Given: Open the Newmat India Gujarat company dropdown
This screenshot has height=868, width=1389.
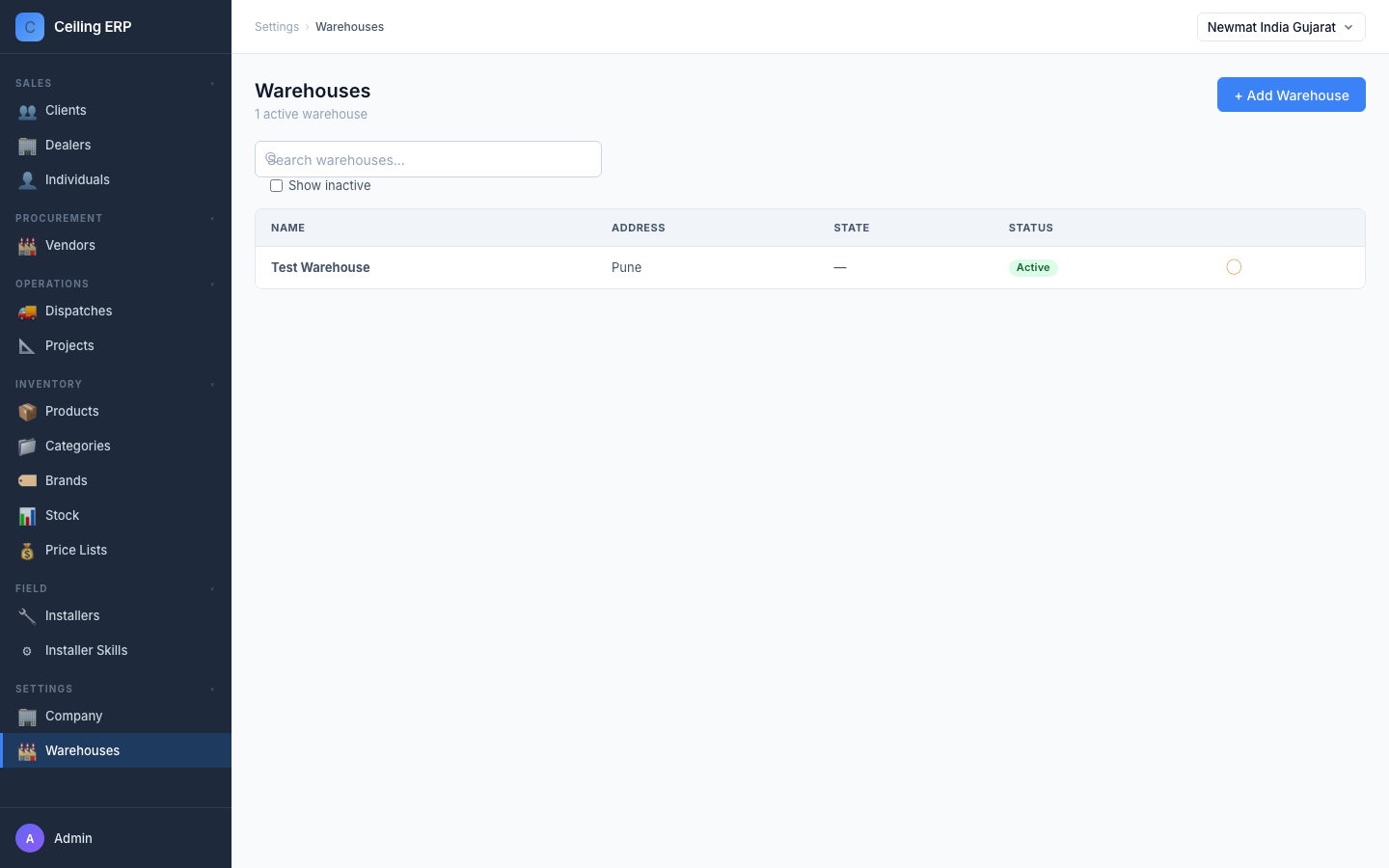Looking at the screenshot, I should point(1281,27).
